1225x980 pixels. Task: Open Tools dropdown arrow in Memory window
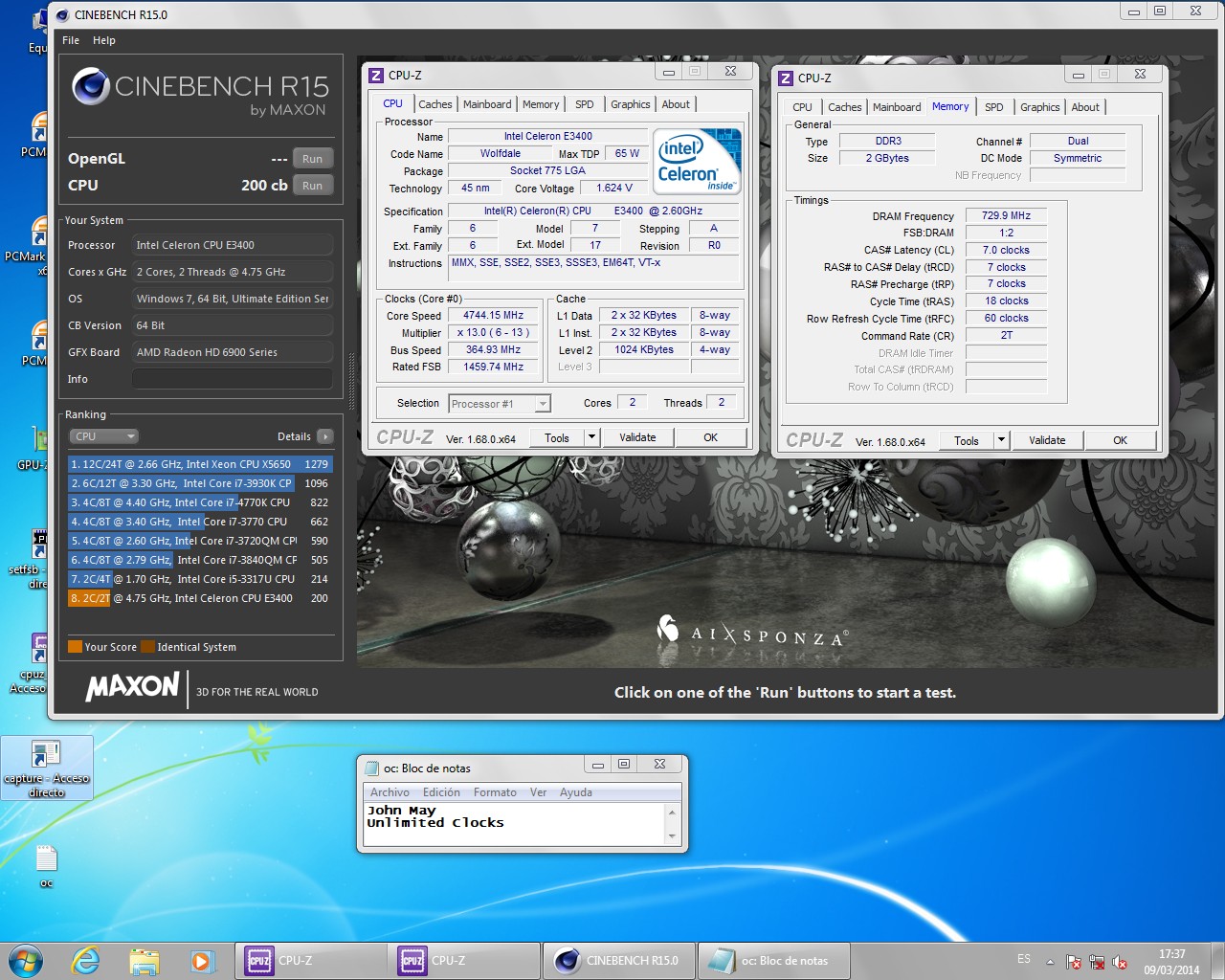click(1001, 440)
